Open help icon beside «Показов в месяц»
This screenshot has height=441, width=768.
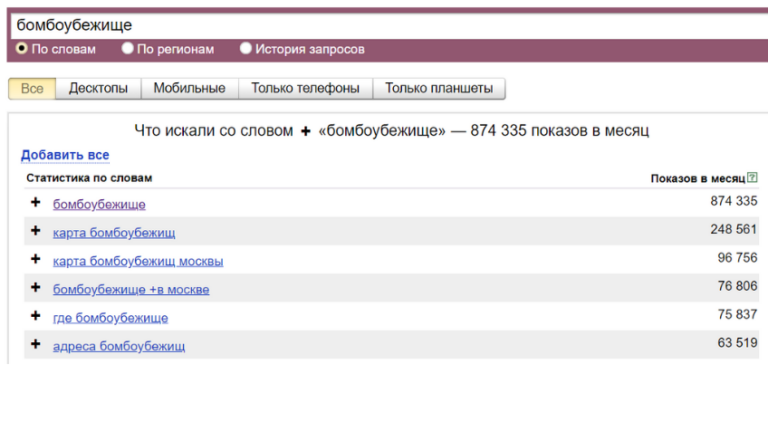[x=752, y=178]
